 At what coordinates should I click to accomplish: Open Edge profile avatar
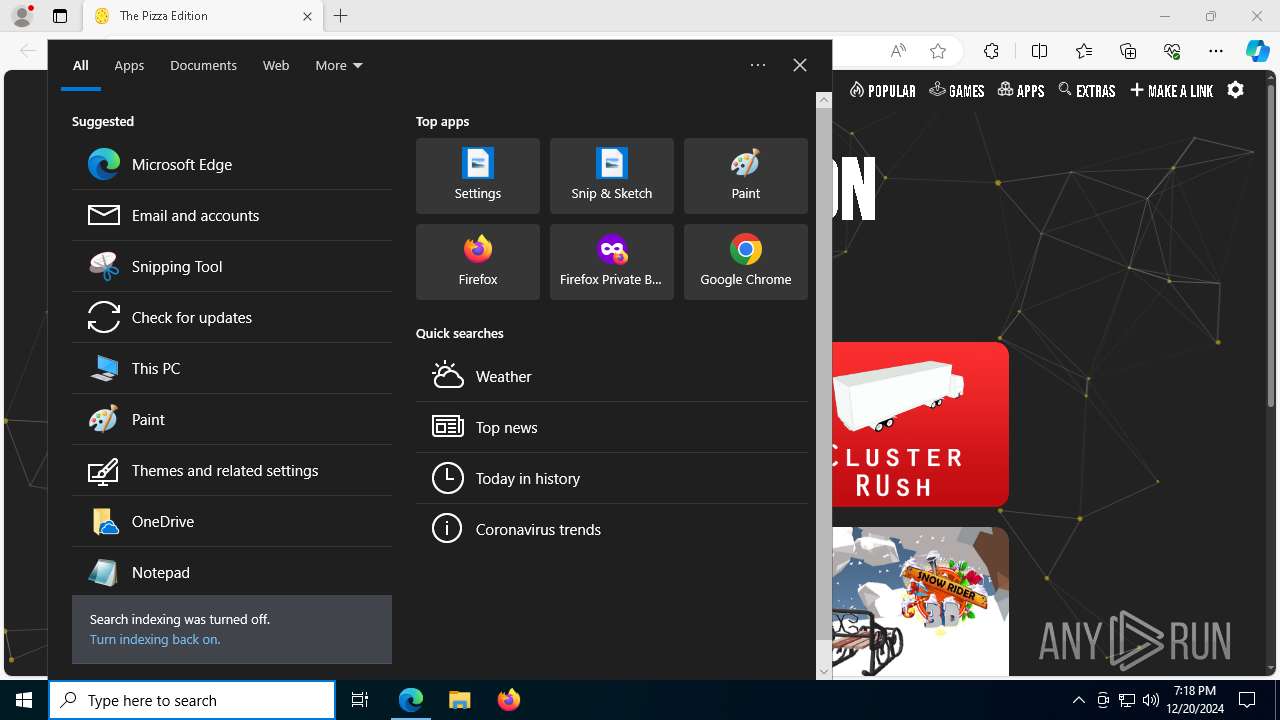22,16
